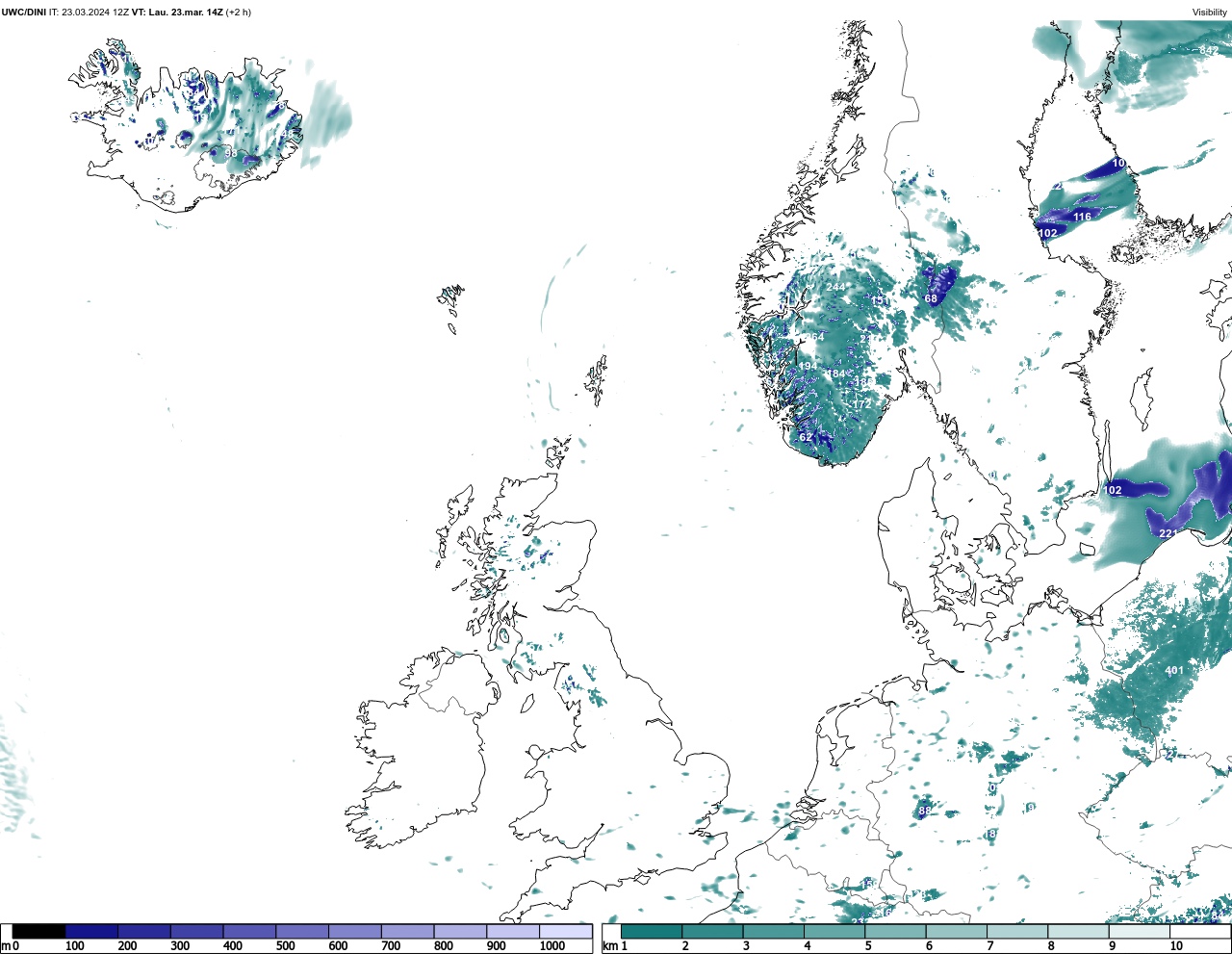
Task: Pick the 2–3 km legend swatch
Action: tap(712, 931)
